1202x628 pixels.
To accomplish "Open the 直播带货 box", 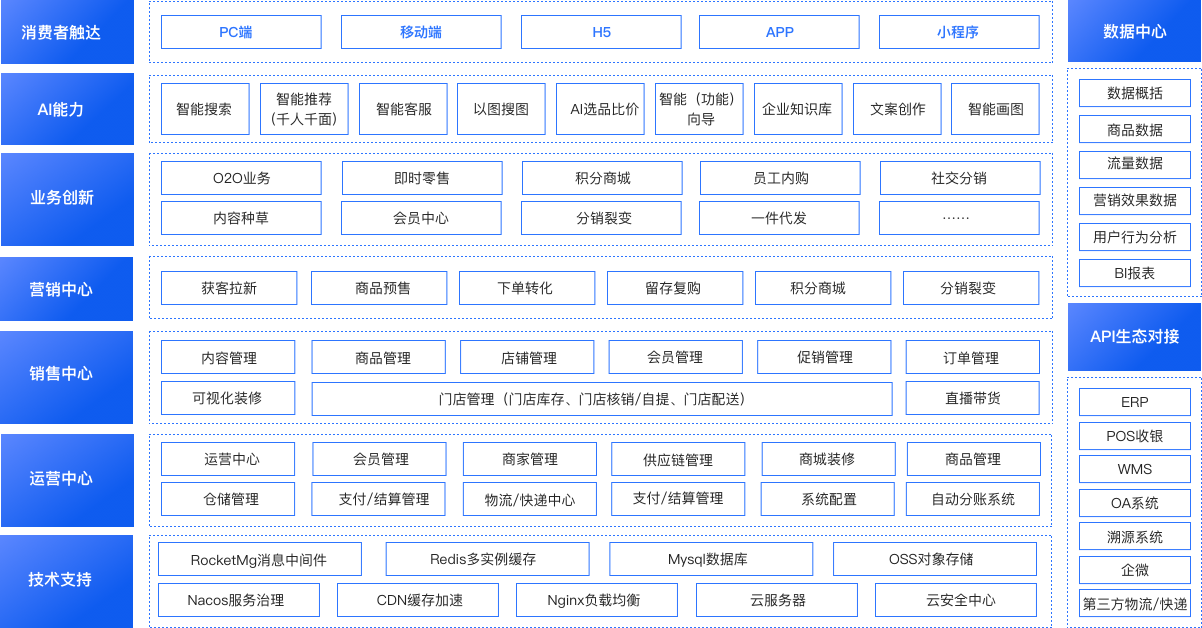I will pos(972,398).
